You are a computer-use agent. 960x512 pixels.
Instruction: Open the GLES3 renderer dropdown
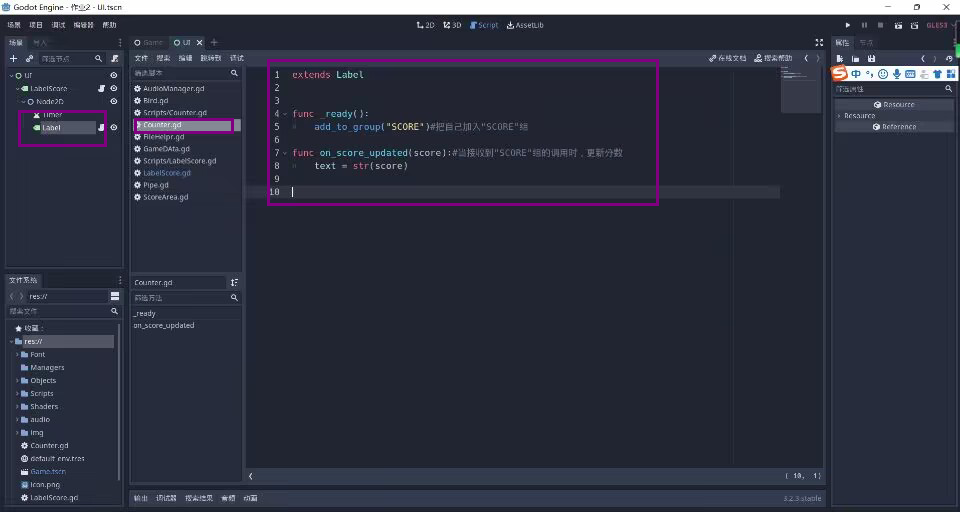[x=937, y=25]
